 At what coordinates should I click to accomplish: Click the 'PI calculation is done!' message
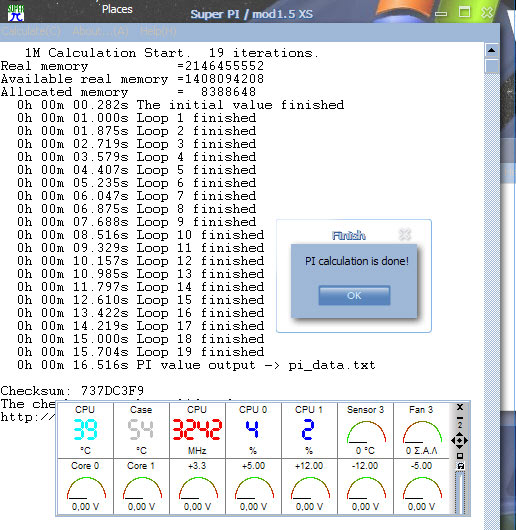coord(357,261)
